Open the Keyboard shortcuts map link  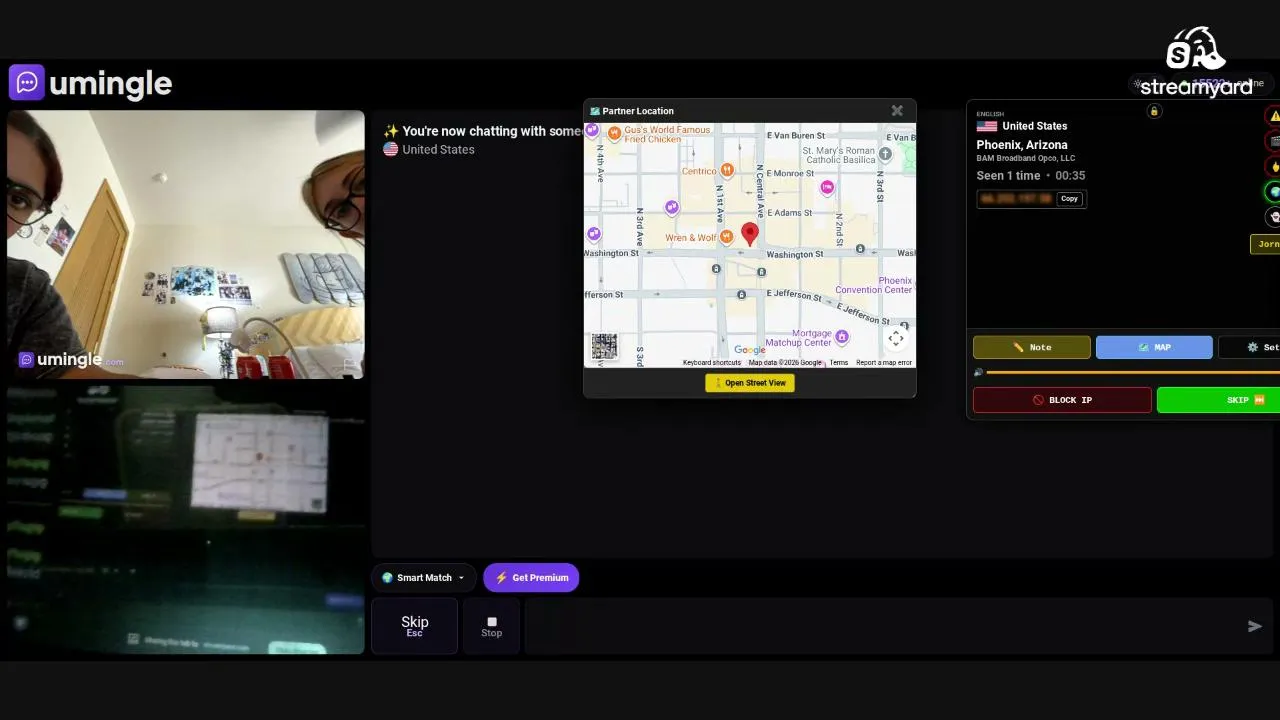pyautogui.click(x=712, y=363)
